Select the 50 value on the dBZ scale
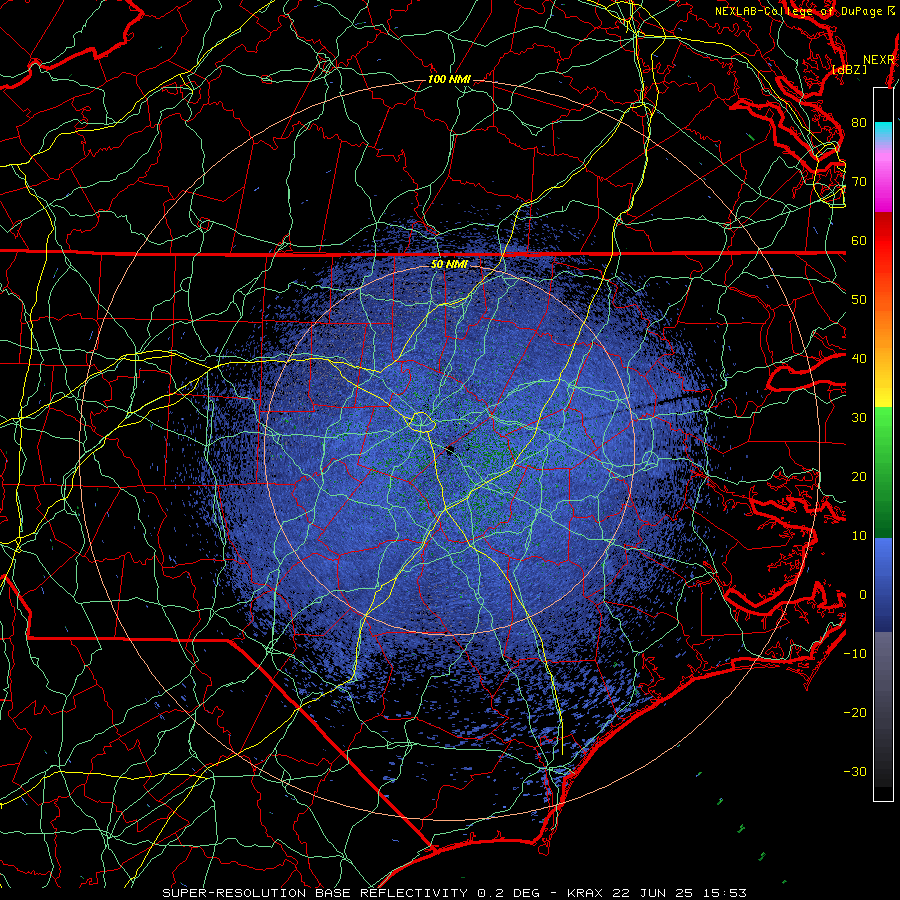Screen dimensions: 900x900 point(859,300)
